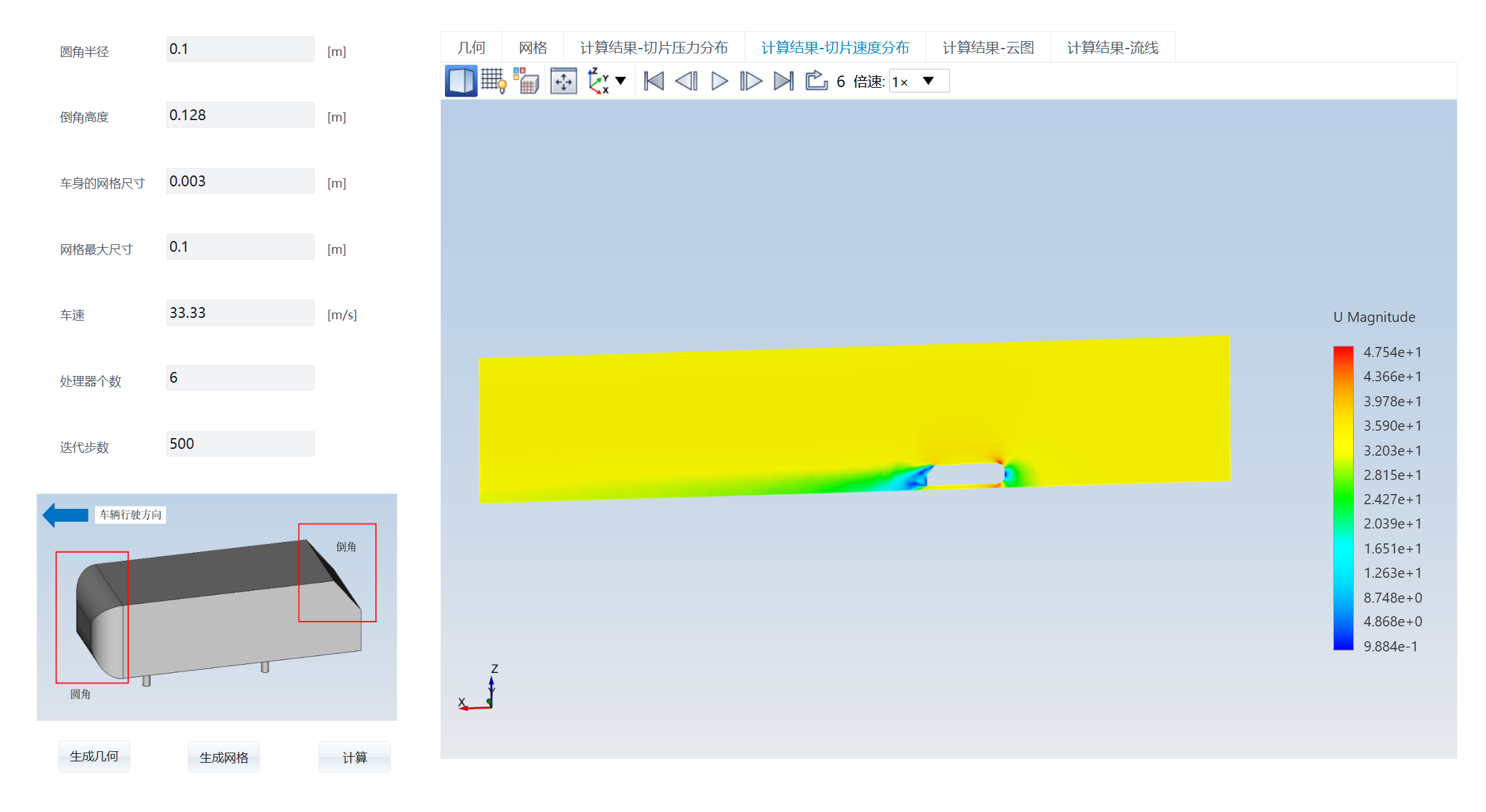Click the 倒角高度 input field
This screenshot has width=1486, height=812.
coord(240,115)
